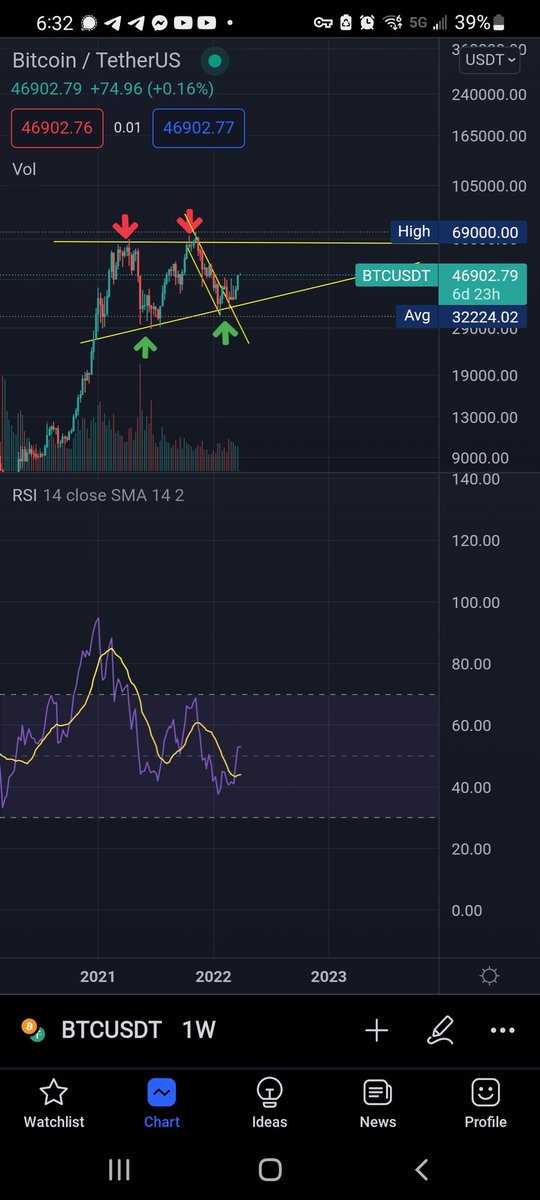Tap the blue buy price 46902.77 box
Screen dimensions: 540x1200
click(199, 128)
